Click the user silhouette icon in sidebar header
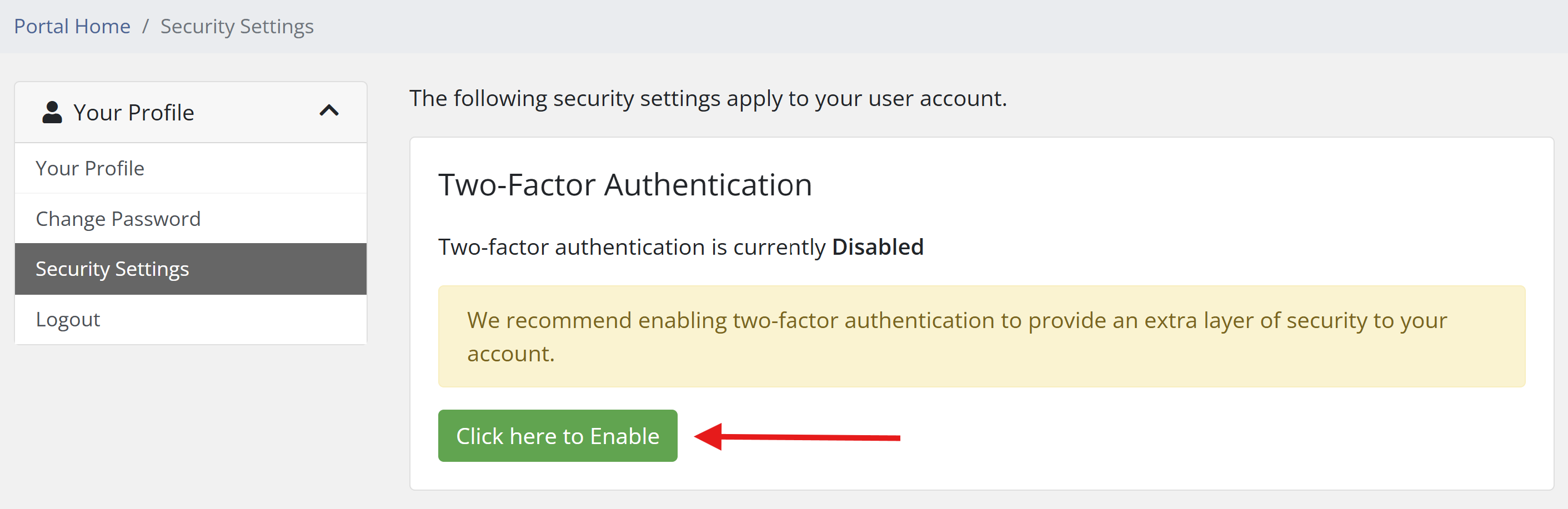The width and height of the screenshot is (1568, 509). point(52,113)
